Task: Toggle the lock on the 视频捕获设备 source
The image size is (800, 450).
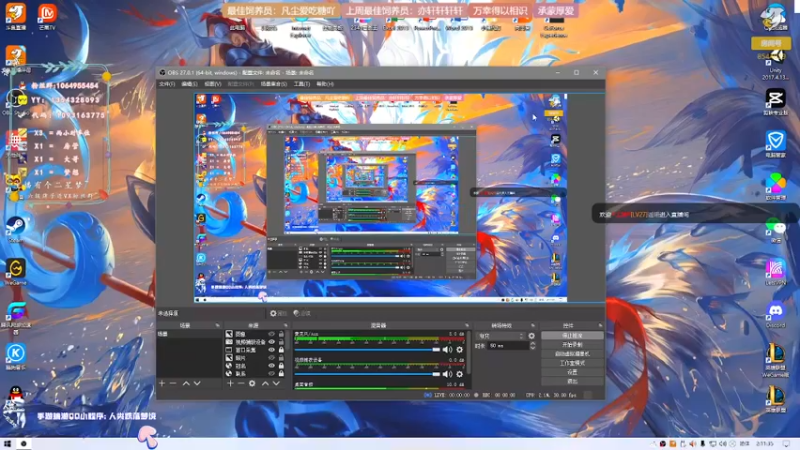Action: tap(281, 342)
